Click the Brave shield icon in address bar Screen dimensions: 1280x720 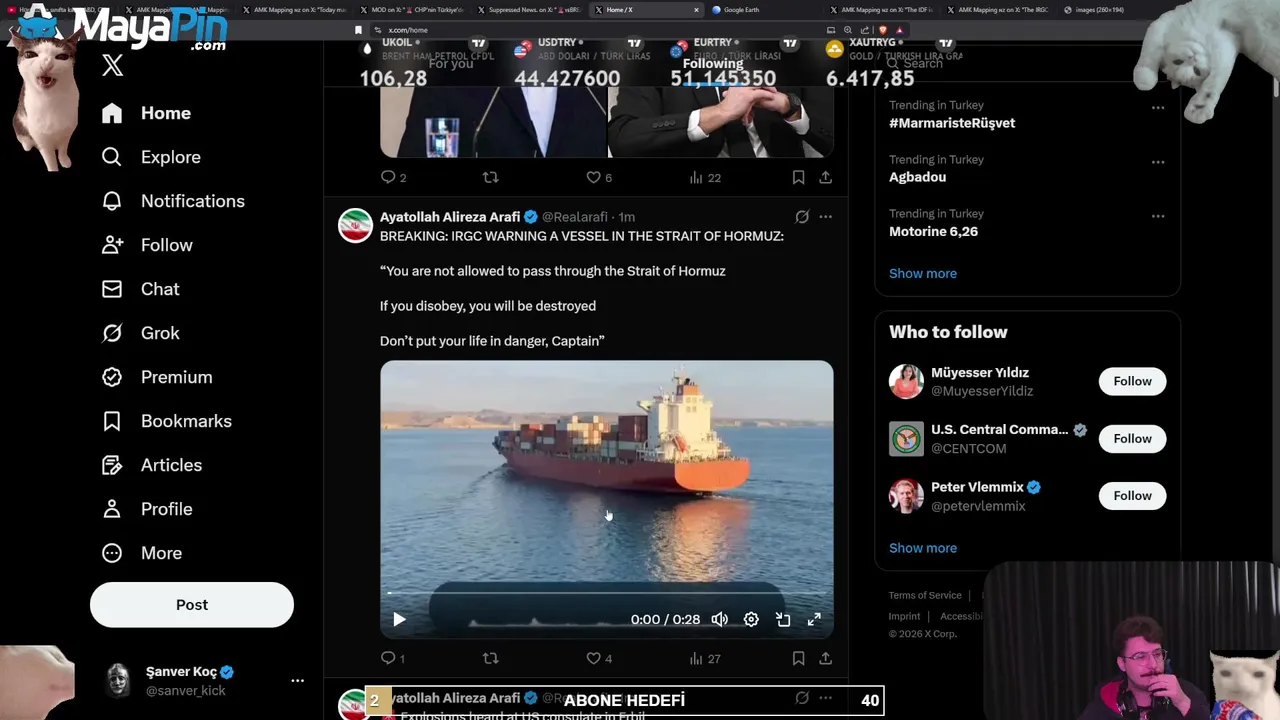pyautogui.click(x=882, y=30)
